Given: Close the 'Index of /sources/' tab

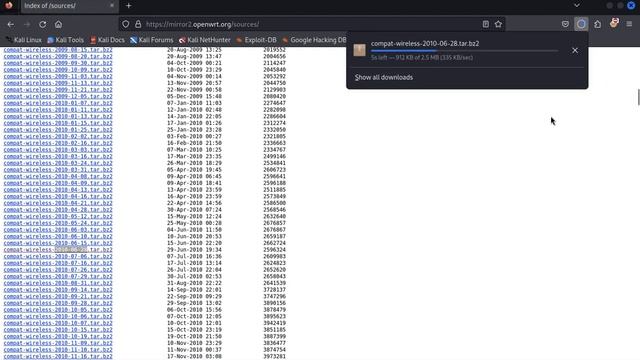Looking at the screenshot, I should coord(112,6).
